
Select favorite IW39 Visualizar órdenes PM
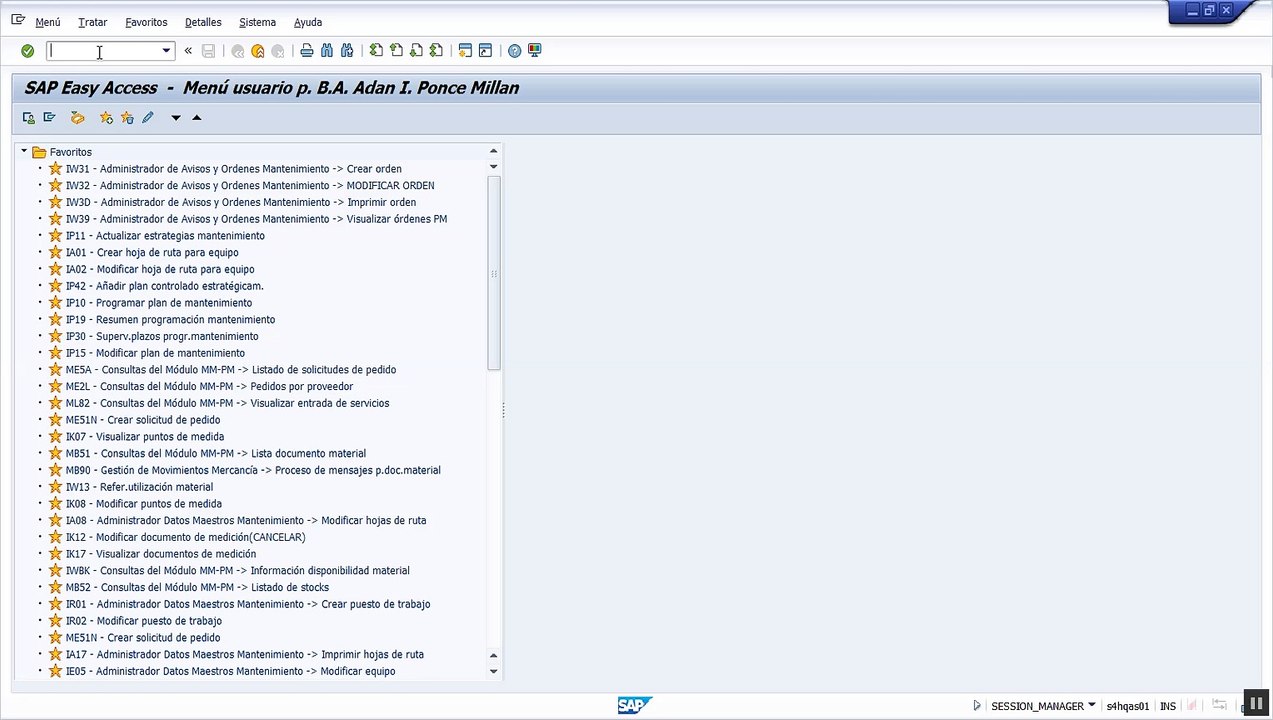[256, 219]
